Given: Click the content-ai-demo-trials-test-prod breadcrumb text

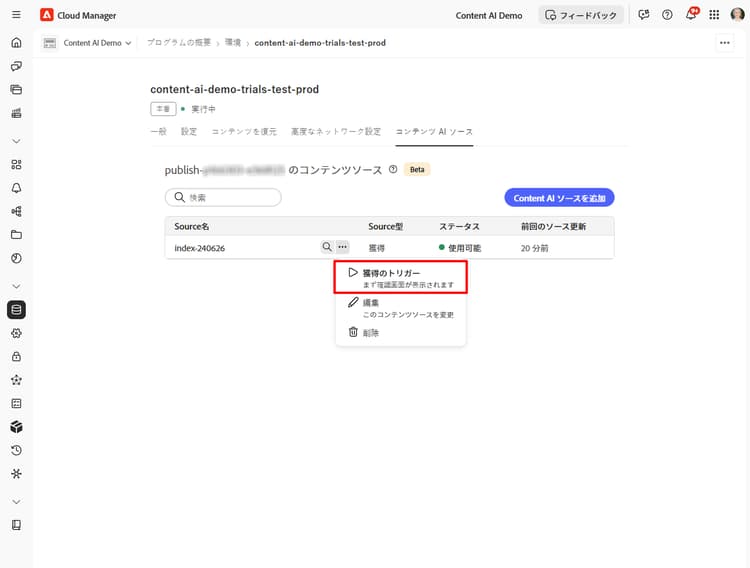Looking at the screenshot, I should point(320,43).
